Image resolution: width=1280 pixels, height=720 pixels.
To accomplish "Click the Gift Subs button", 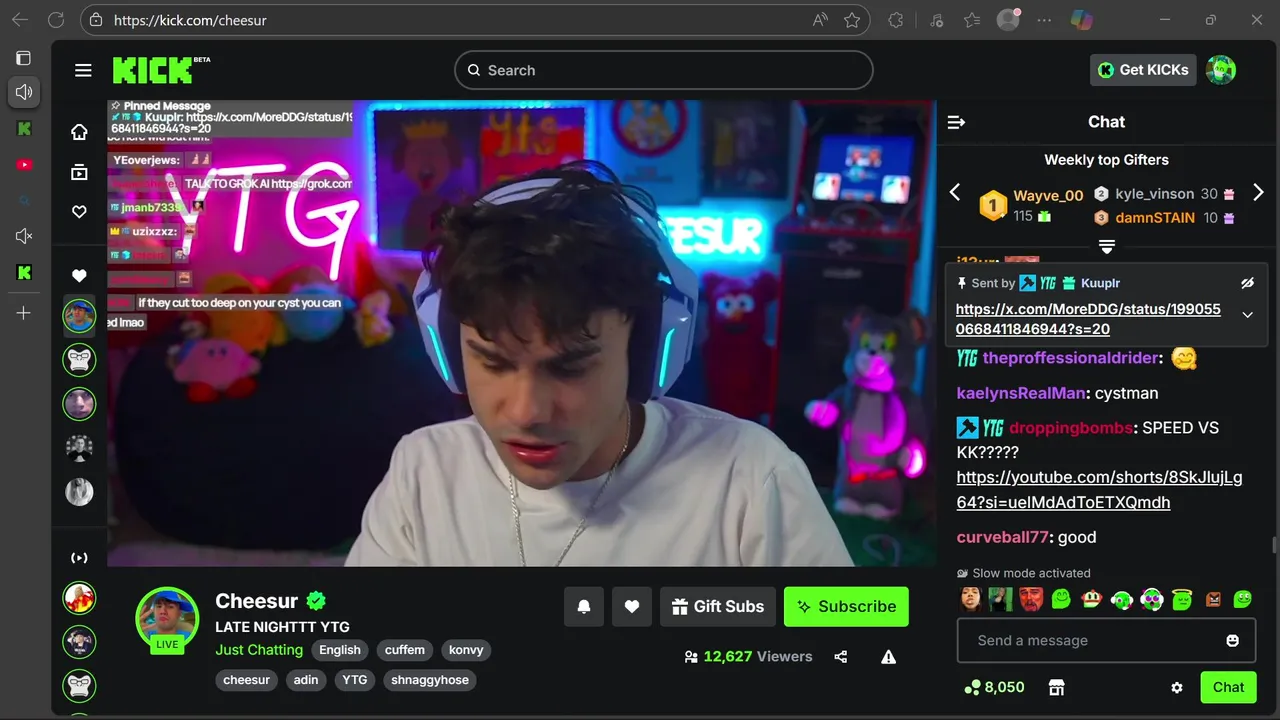I will (718, 607).
